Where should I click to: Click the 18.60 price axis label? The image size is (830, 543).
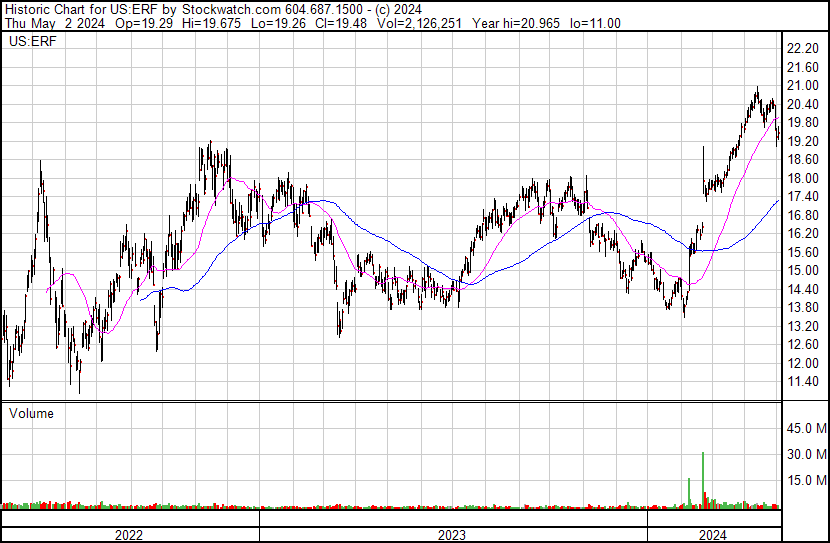tap(803, 160)
